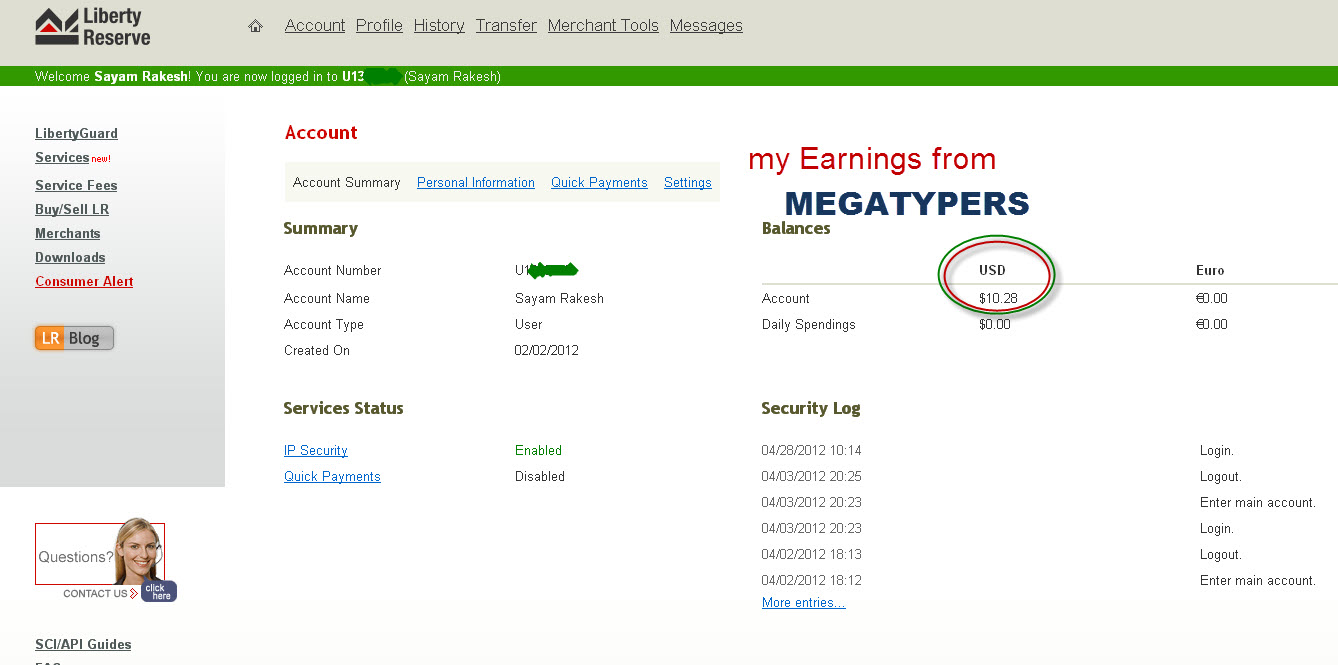This screenshot has height=665, width=1338.
Task: Click the IP Security status Enabled
Action: coord(539,450)
